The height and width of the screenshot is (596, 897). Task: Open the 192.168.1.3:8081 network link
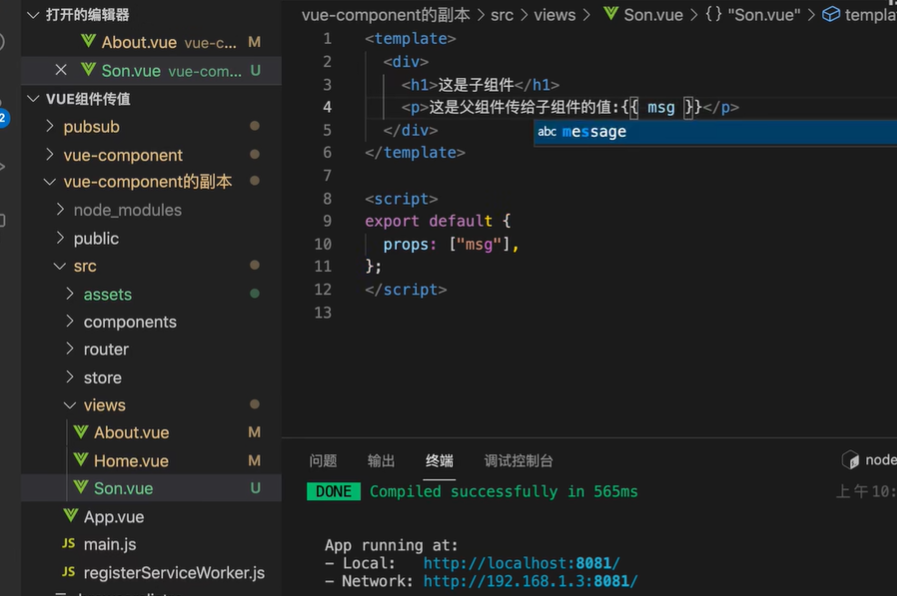click(530, 581)
